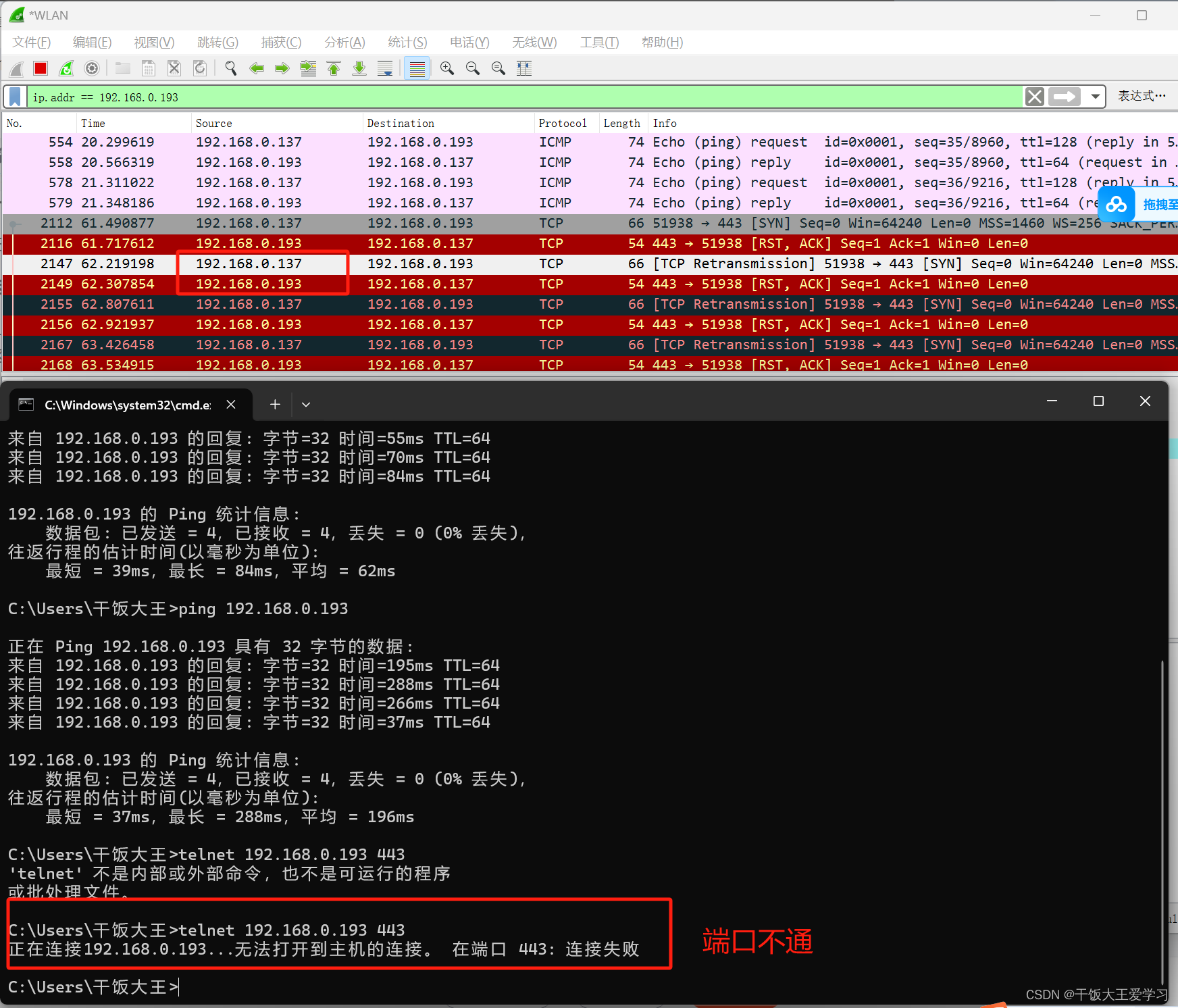Screen dimensions: 1178x1008
Task: Go to a specific packet icon
Action: pyautogui.click(x=308, y=68)
